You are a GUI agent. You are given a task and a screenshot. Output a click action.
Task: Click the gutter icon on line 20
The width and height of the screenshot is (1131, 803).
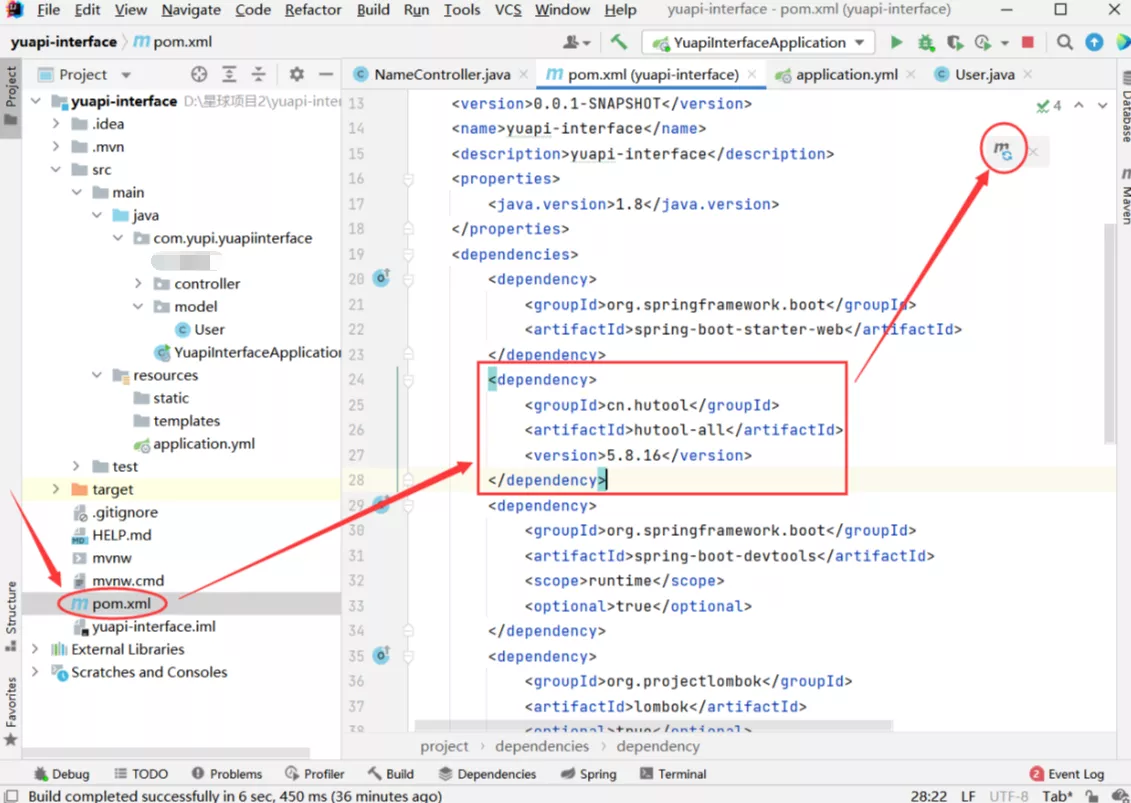pos(382,277)
